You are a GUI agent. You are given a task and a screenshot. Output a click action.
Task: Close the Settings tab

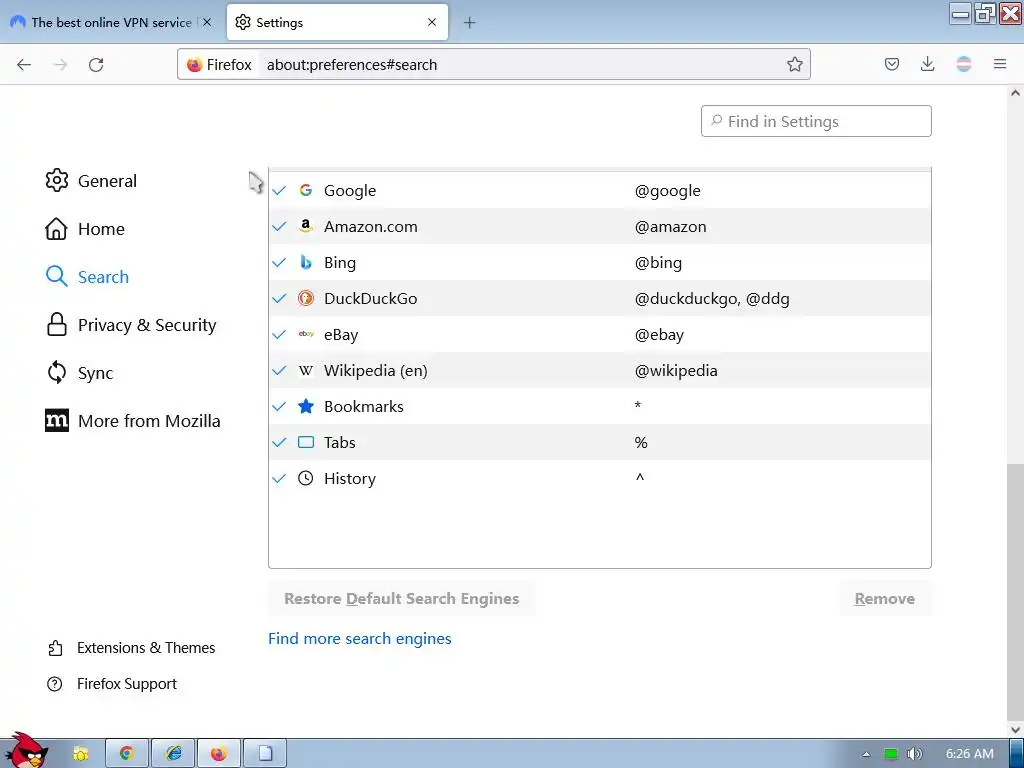pyautogui.click(x=432, y=22)
